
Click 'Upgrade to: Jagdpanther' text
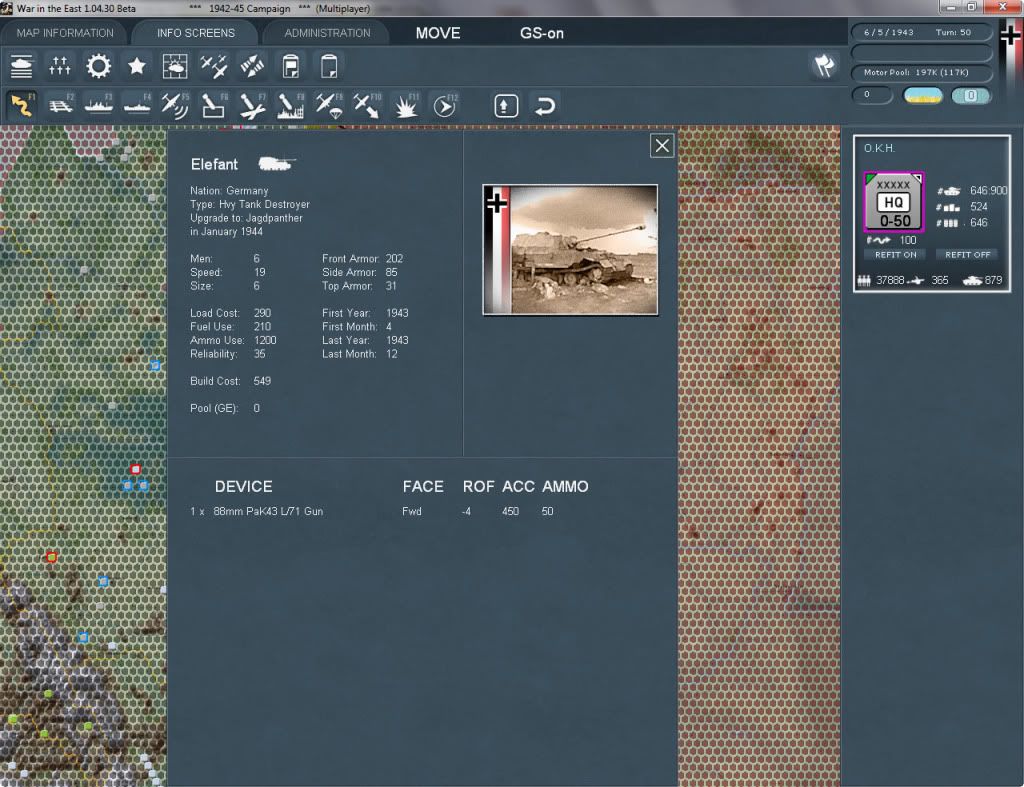tap(246, 218)
